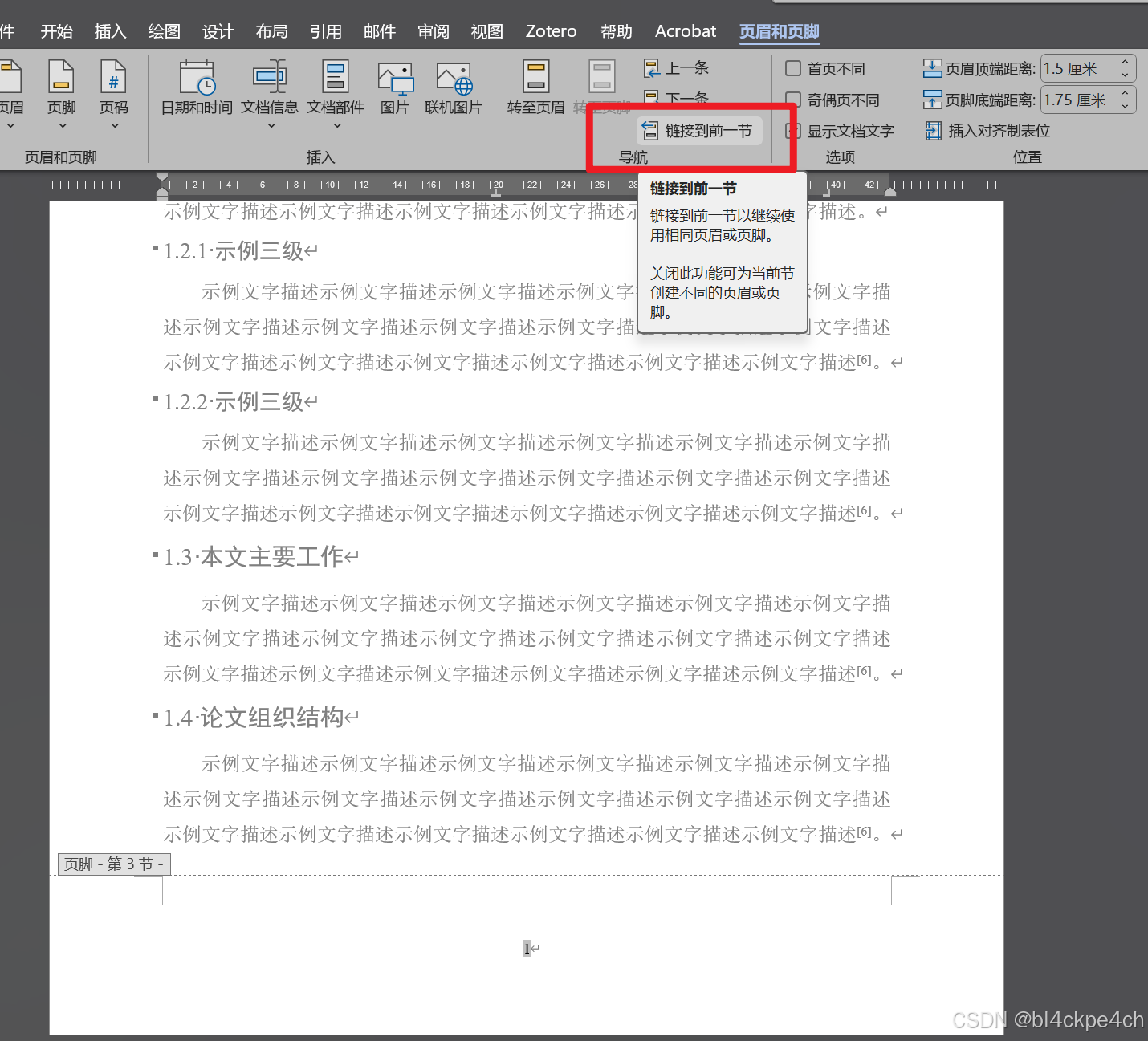
Task: Increase header top distance with up stepper
Action: coord(1126,62)
